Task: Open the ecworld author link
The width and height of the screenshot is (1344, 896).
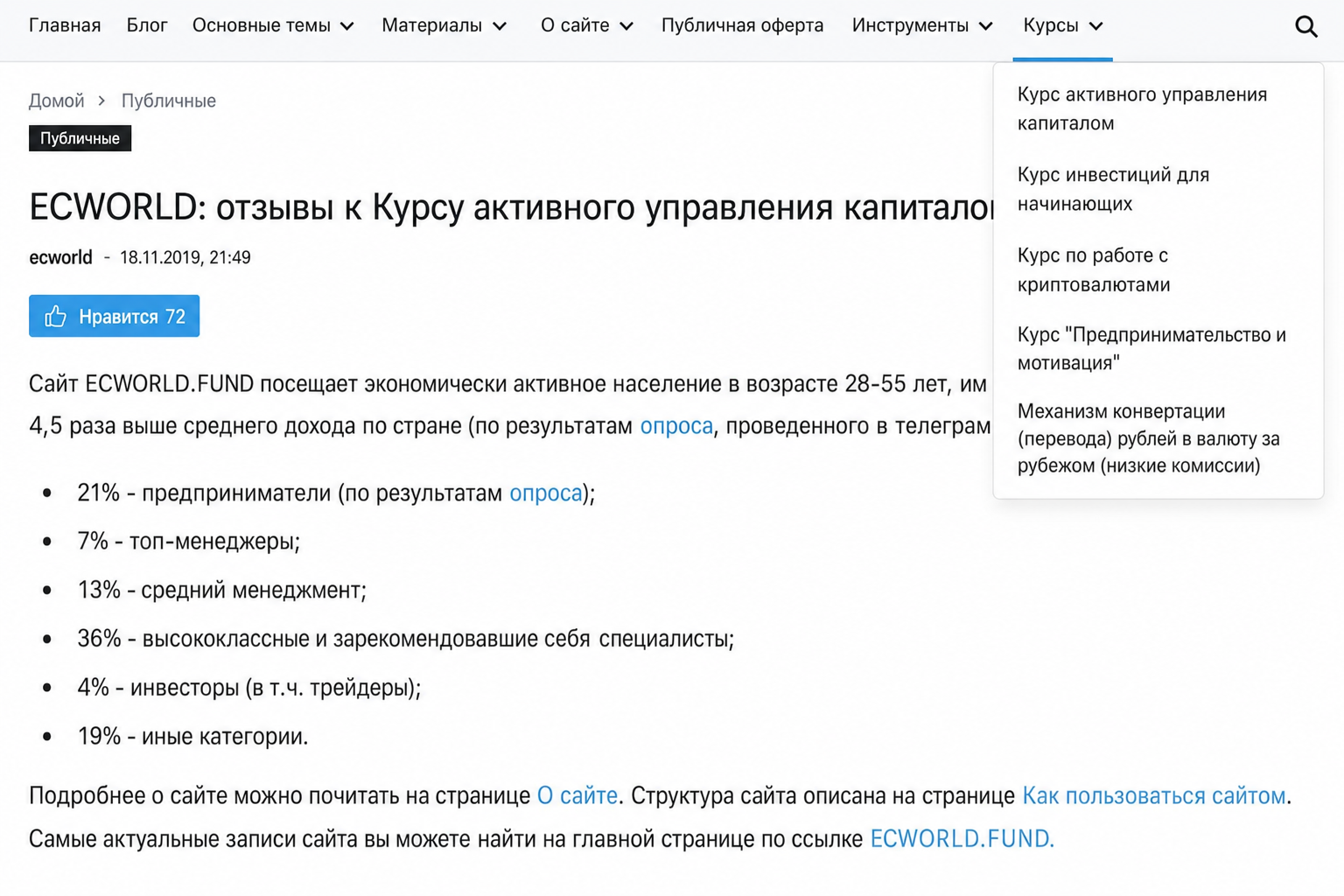Action: [x=60, y=257]
